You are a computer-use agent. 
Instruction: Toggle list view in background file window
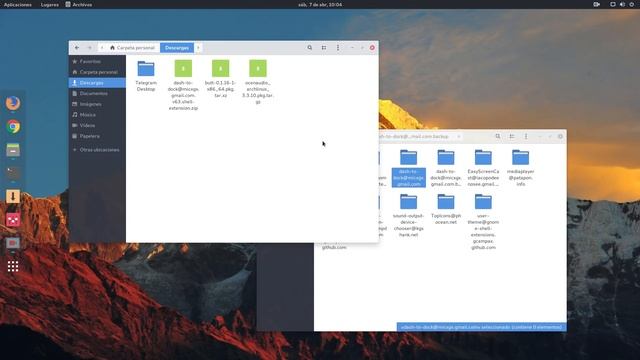pyautogui.click(x=512, y=136)
